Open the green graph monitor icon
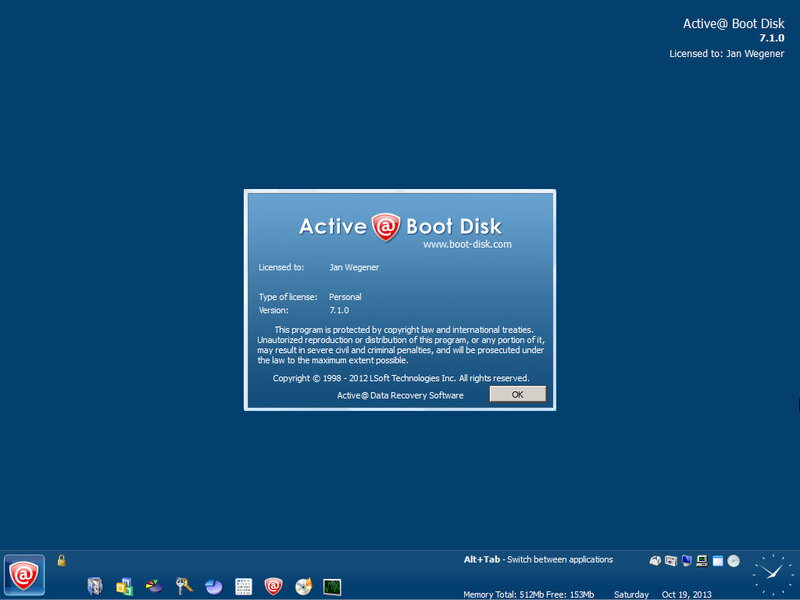 click(x=332, y=587)
